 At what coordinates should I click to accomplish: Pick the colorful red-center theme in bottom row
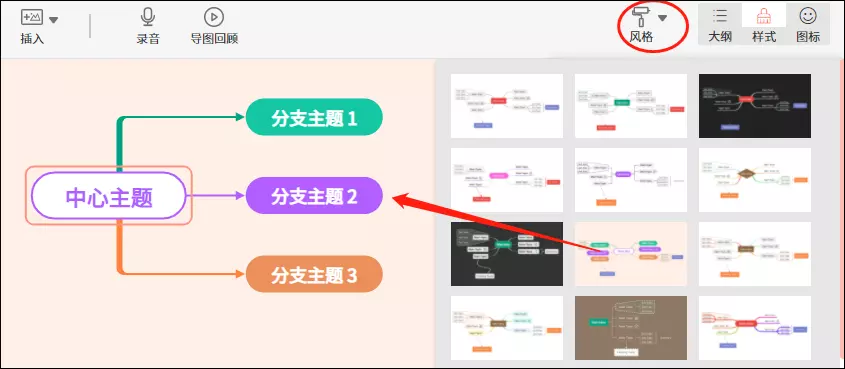(x=754, y=328)
